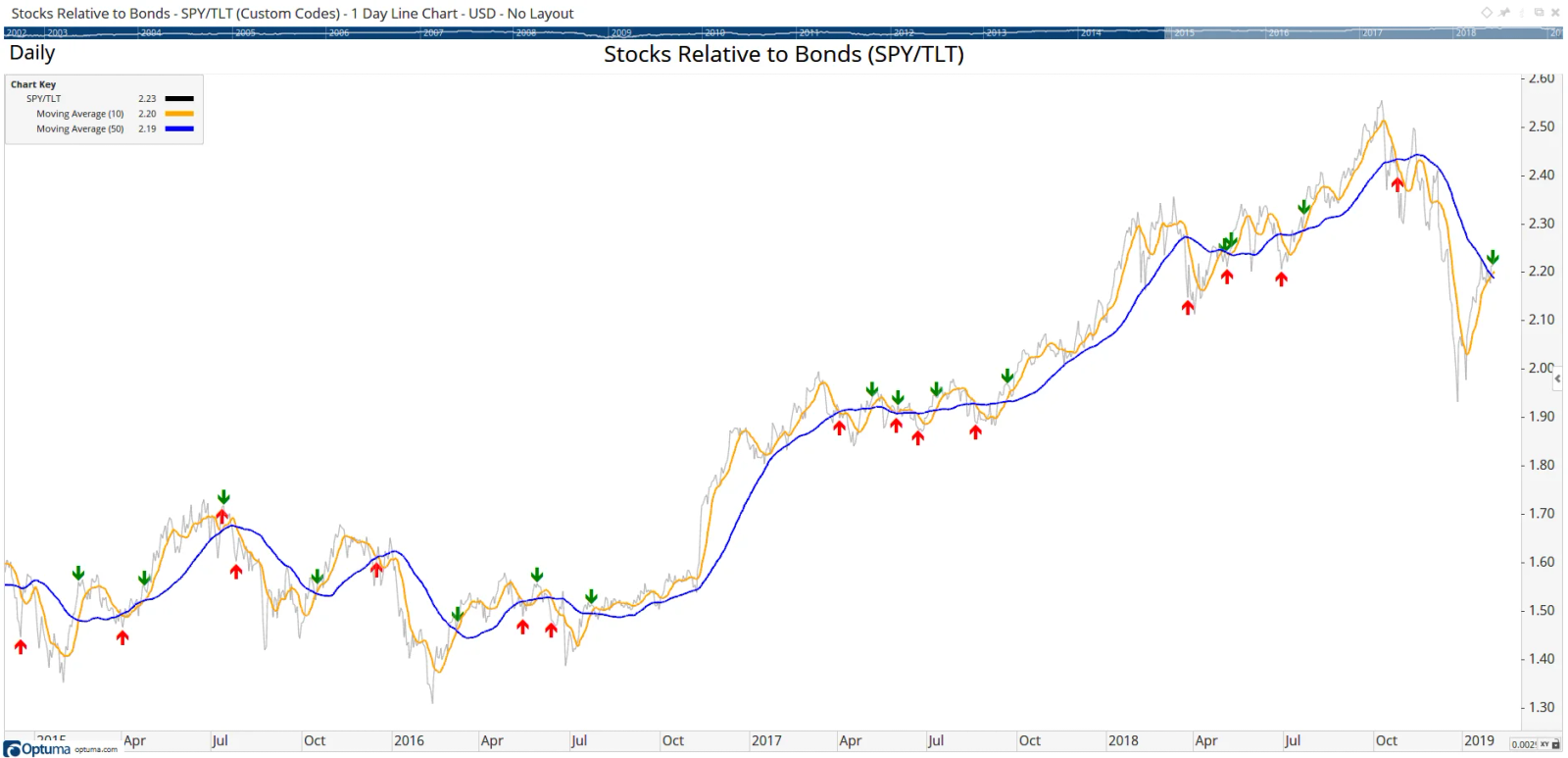Jump to 2008 in the navigator bar

[x=526, y=32]
